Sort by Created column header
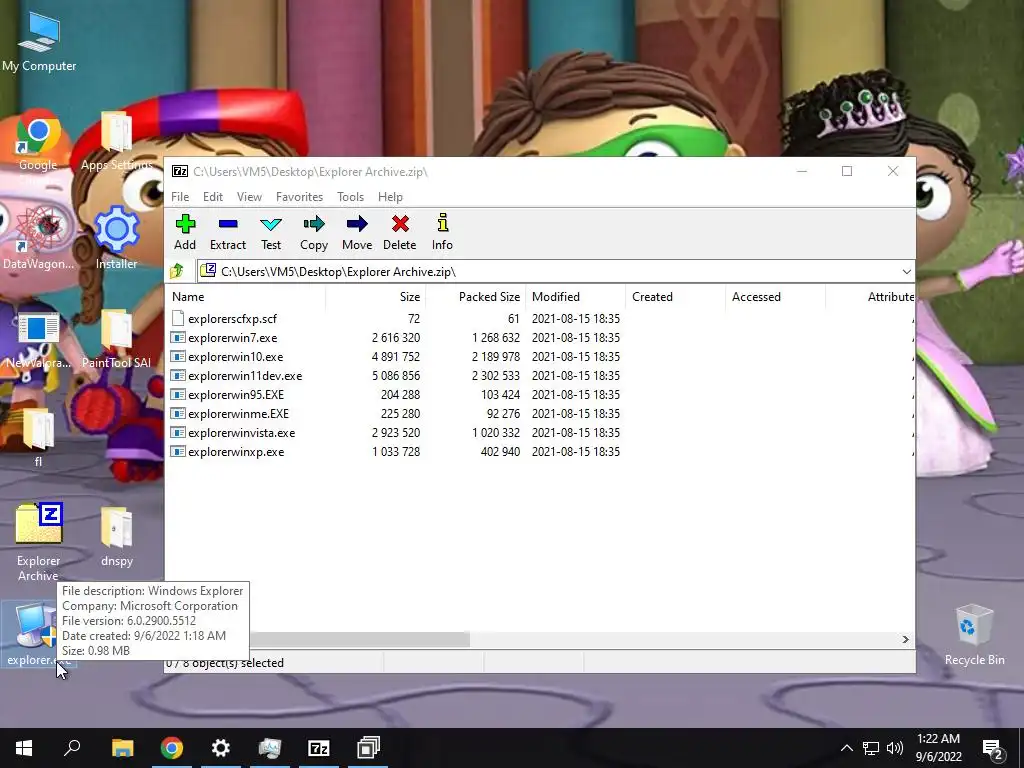Image resolution: width=1024 pixels, height=768 pixels. pos(675,296)
